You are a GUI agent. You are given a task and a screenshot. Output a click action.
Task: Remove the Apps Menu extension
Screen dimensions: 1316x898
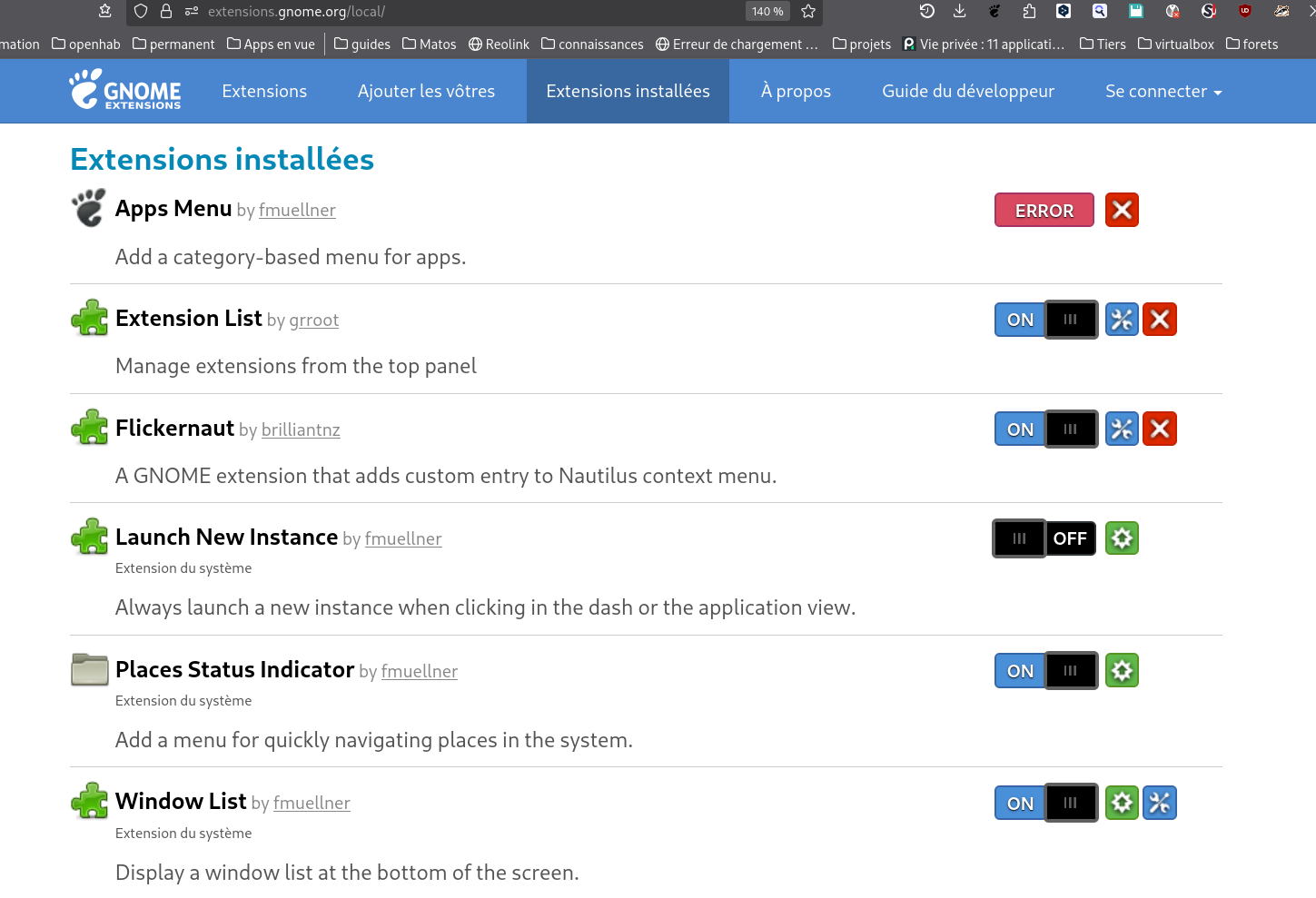coord(1122,210)
